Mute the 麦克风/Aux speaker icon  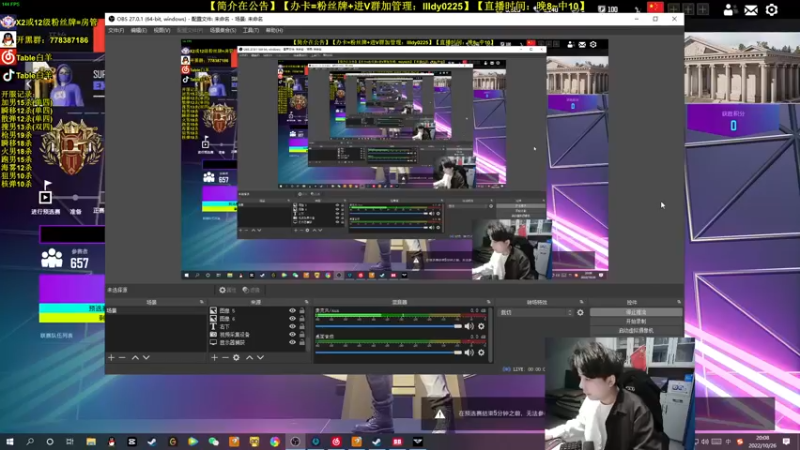pyautogui.click(x=469, y=327)
